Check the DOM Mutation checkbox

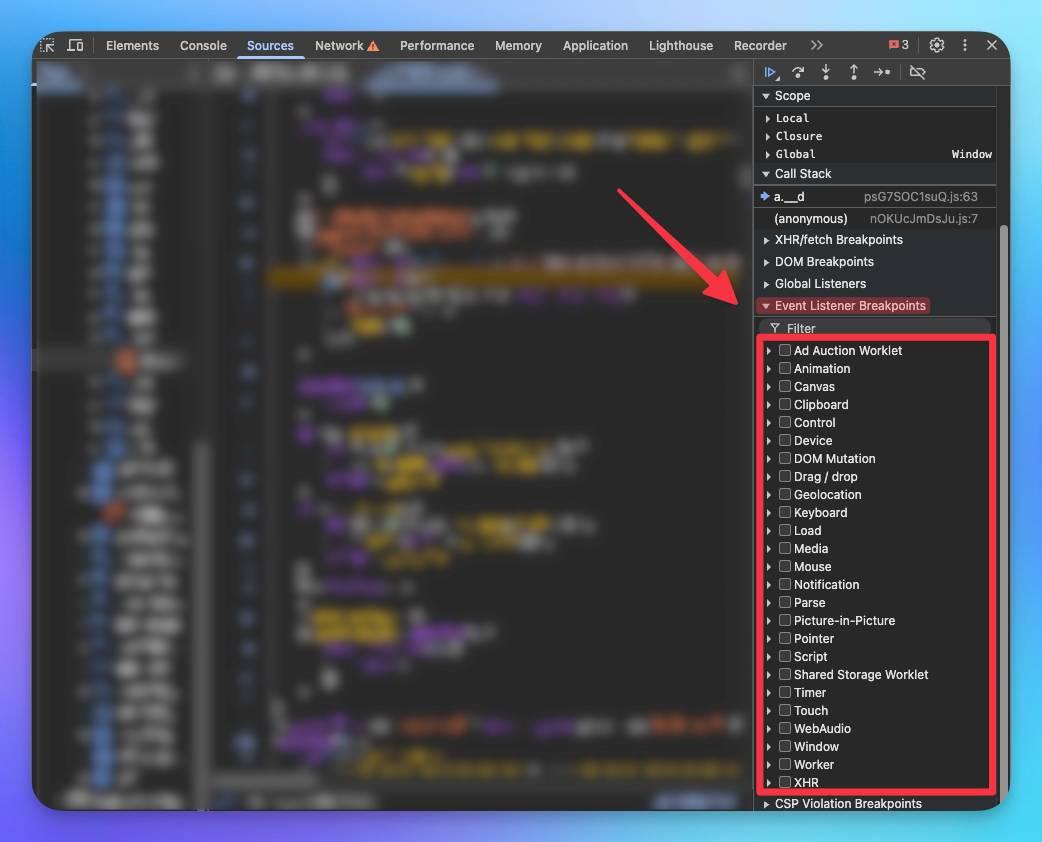click(785, 459)
